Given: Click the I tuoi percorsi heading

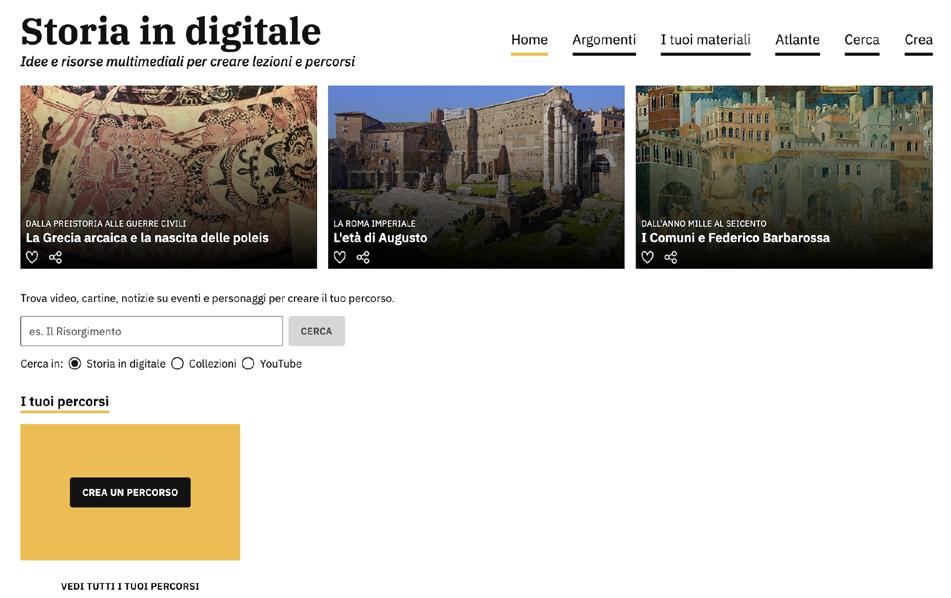Looking at the screenshot, I should (x=64, y=401).
